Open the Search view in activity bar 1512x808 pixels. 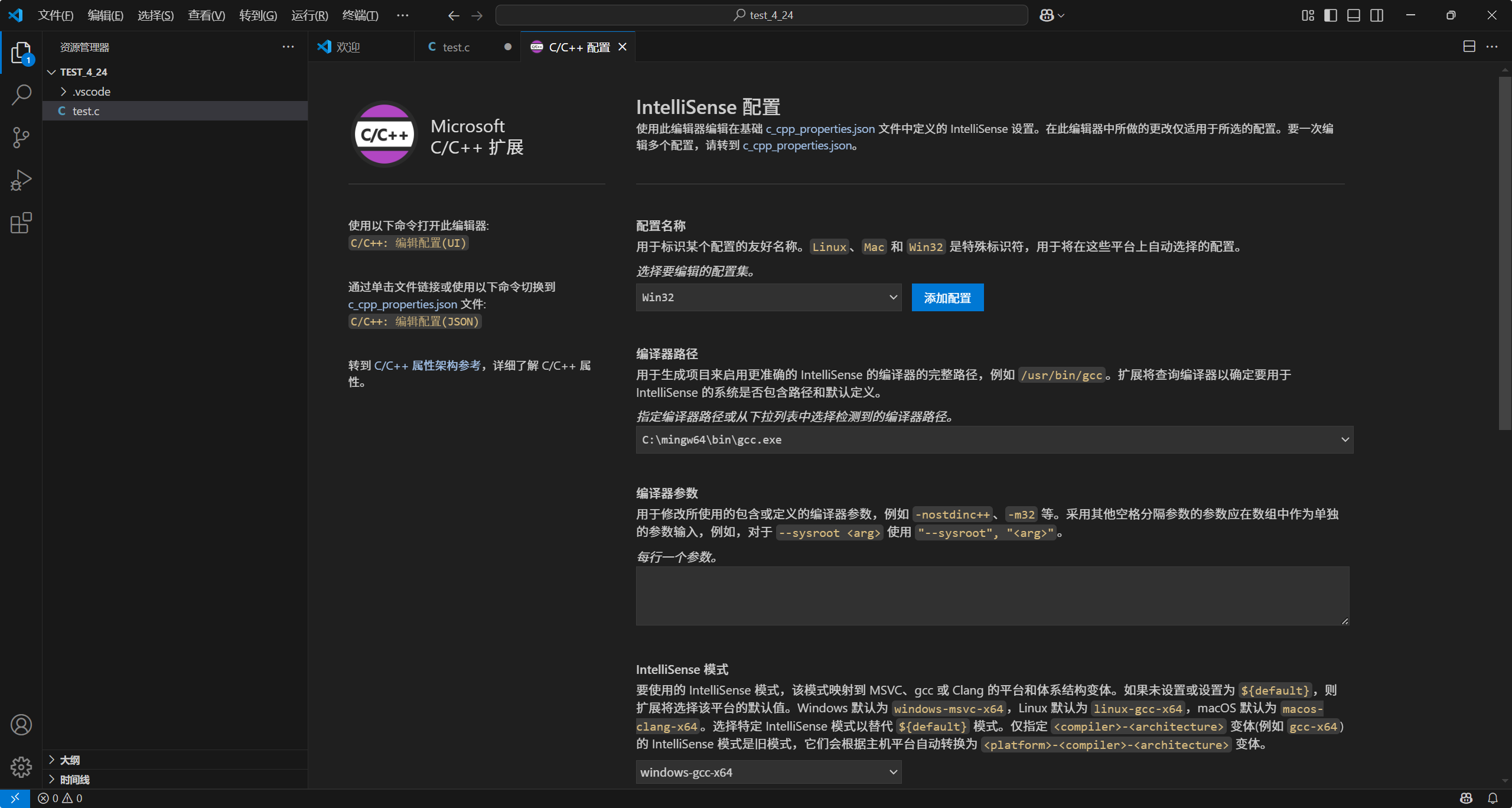click(21, 95)
